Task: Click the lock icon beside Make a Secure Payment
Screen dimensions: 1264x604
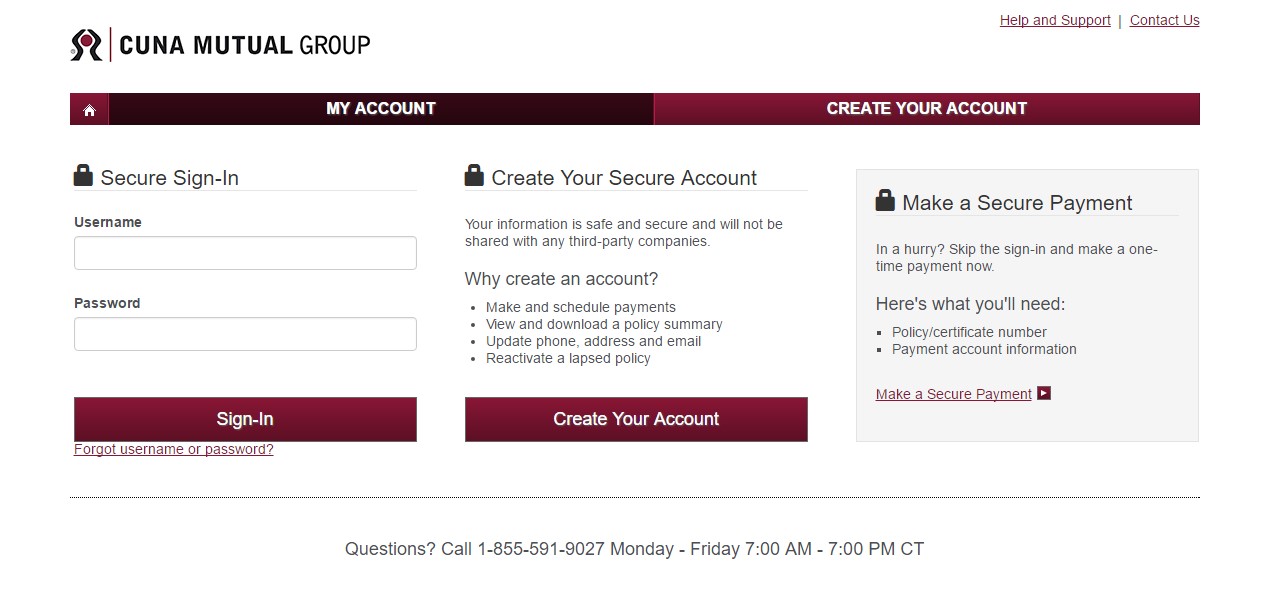Action: click(x=885, y=199)
